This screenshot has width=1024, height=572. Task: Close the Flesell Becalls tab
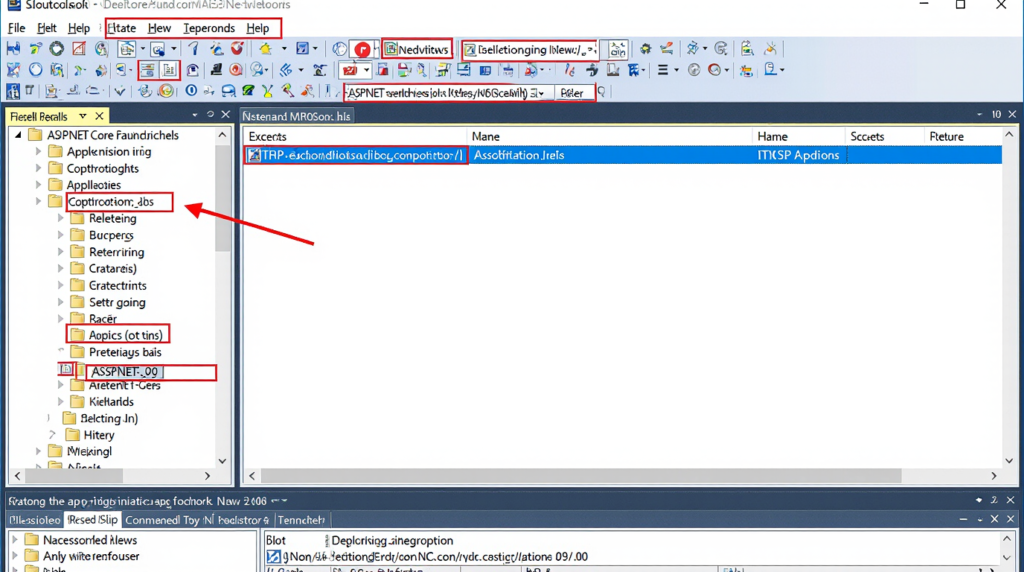(x=99, y=116)
